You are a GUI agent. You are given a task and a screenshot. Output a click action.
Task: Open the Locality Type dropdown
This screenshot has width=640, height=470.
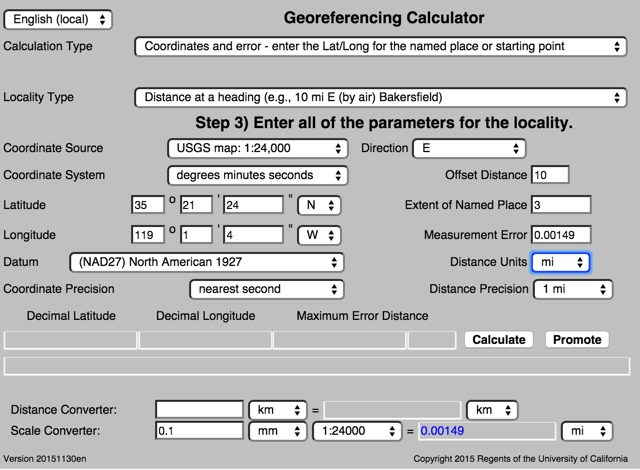380,98
